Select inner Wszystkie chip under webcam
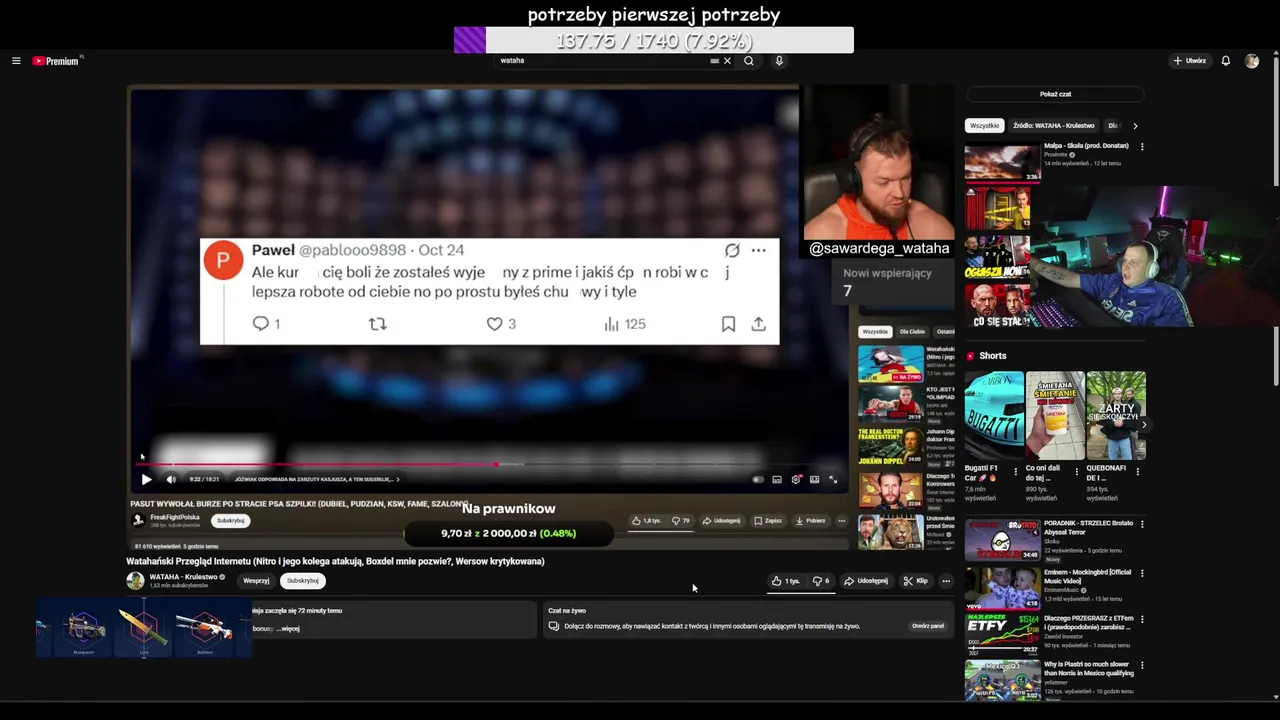1280x720 pixels. [x=875, y=332]
